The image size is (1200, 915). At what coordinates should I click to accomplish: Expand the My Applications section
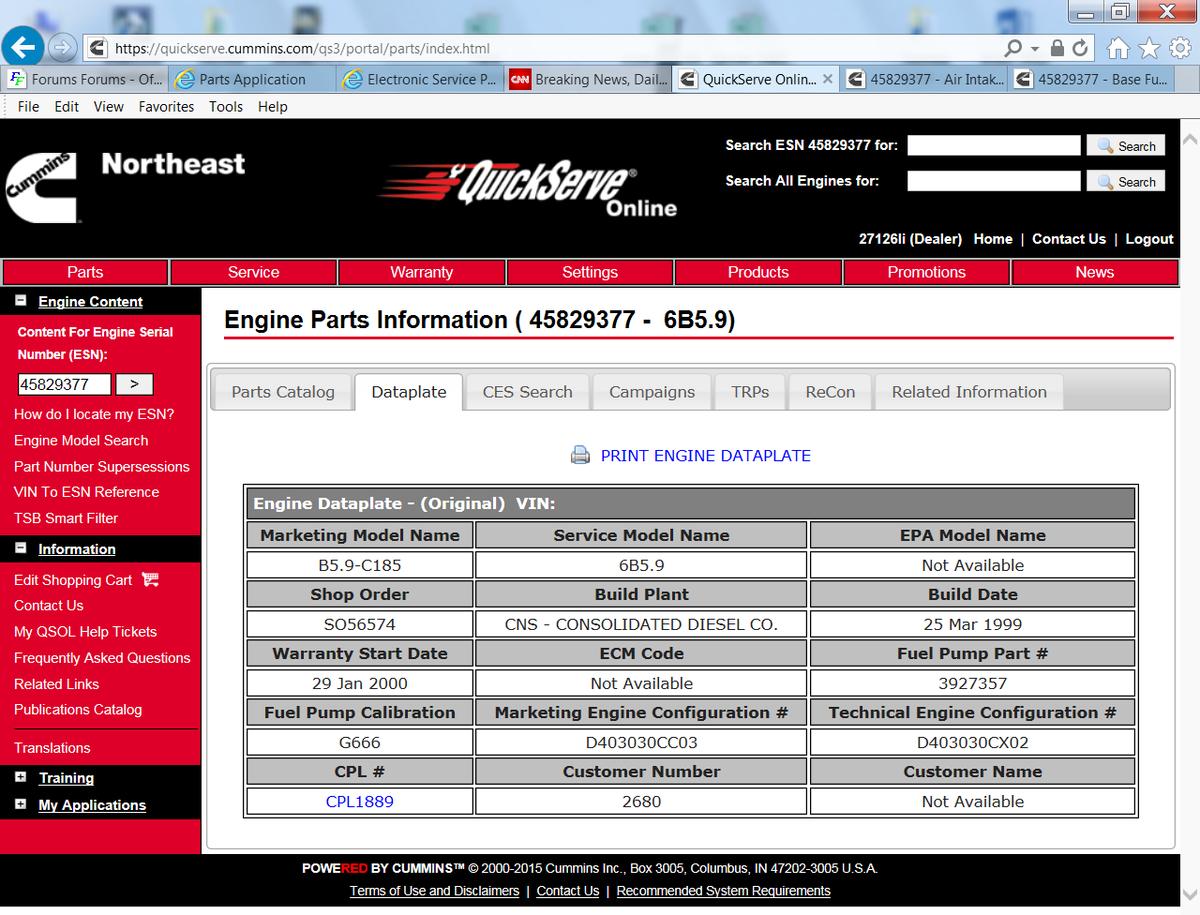pyautogui.click(x=20, y=804)
